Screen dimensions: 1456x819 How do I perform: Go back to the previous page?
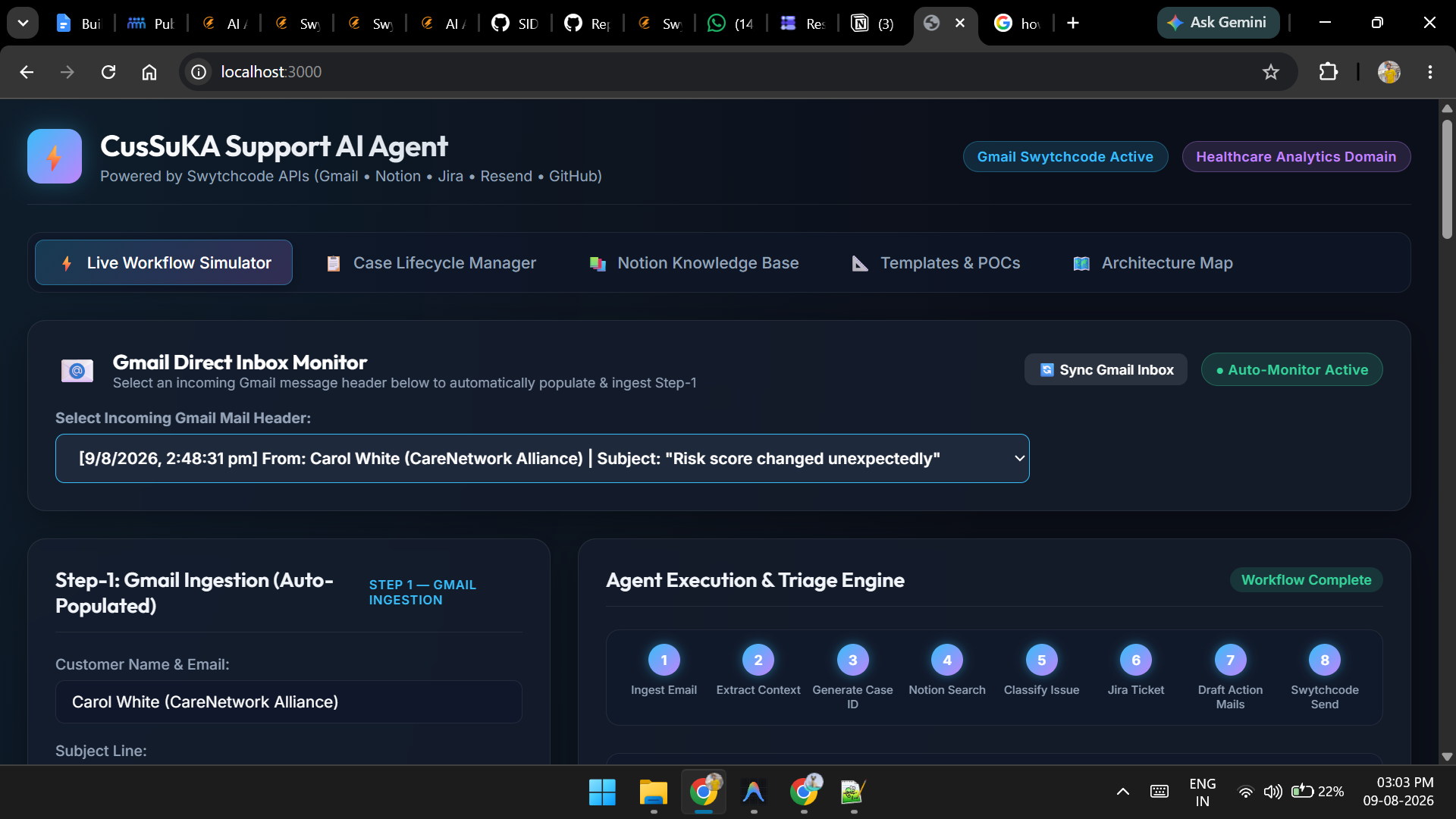[x=27, y=72]
